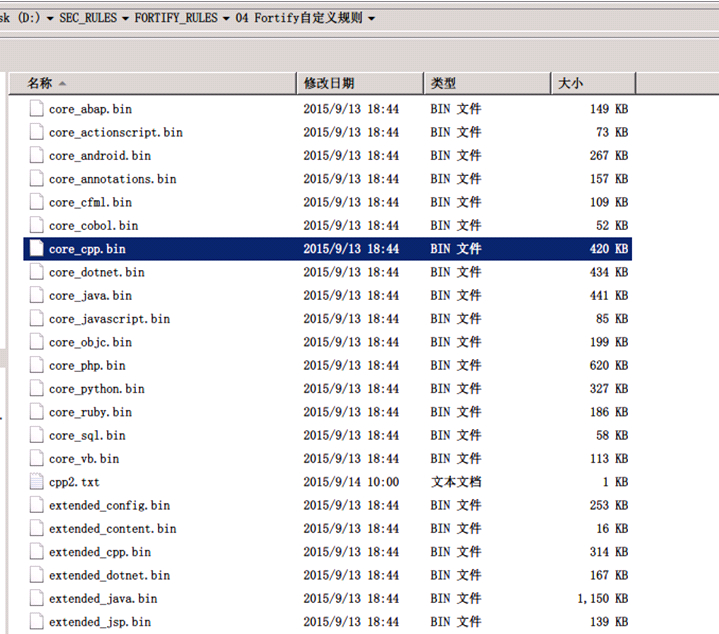Click the core_vb.bin file icon
Screen dimensions: 719x634
pyautogui.click(x=37, y=458)
